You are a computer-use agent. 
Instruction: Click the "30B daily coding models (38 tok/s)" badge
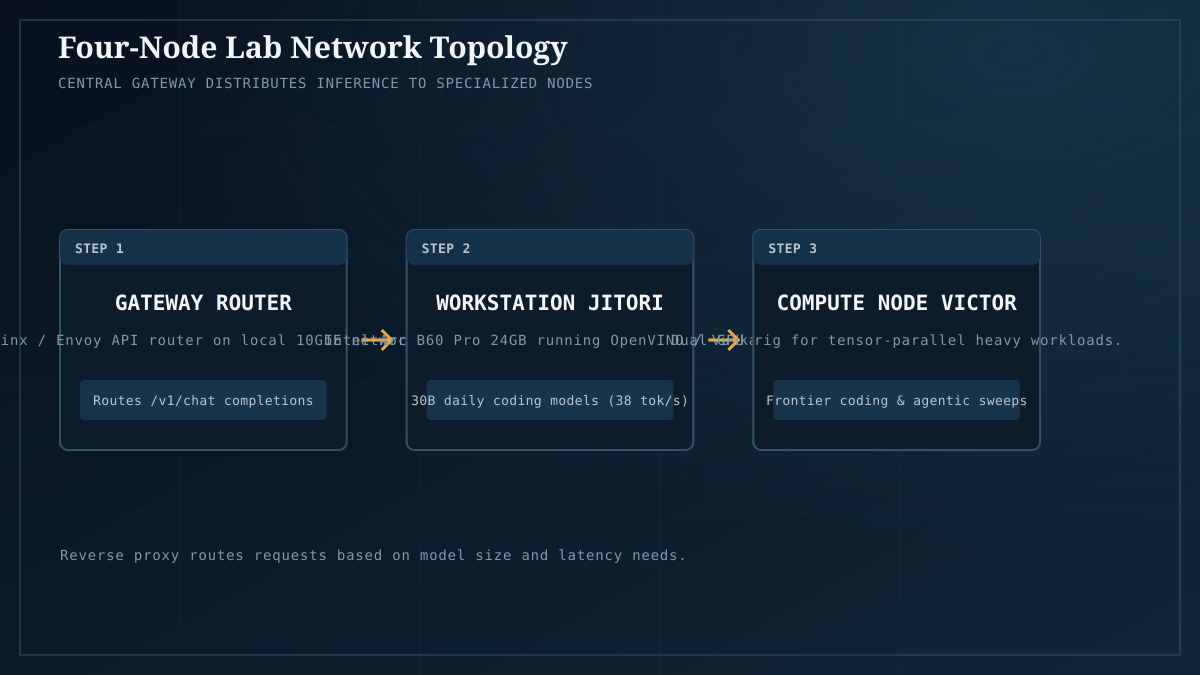pyautogui.click(x=550, y=400)
